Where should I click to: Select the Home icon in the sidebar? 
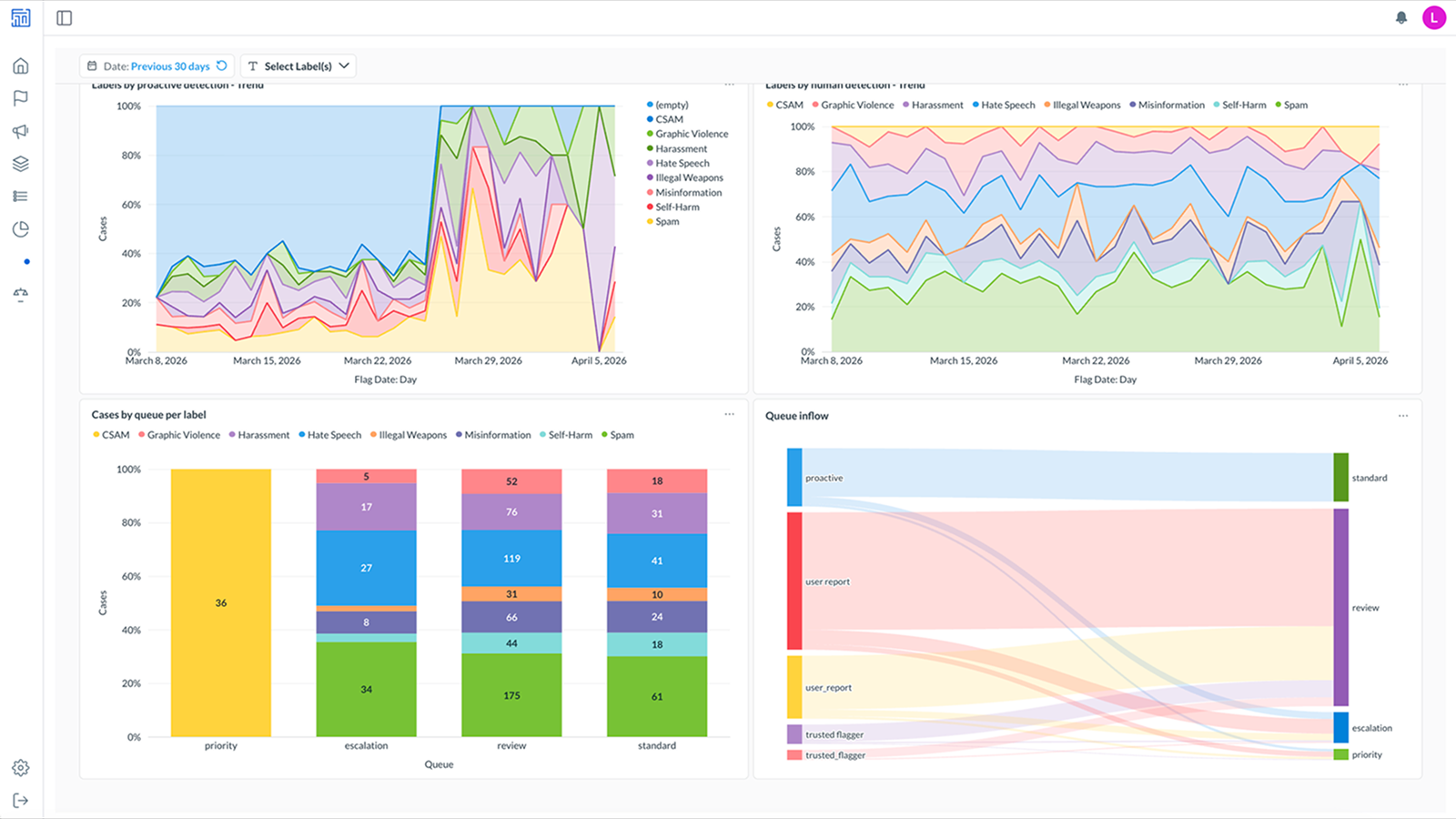coord(20,66)
